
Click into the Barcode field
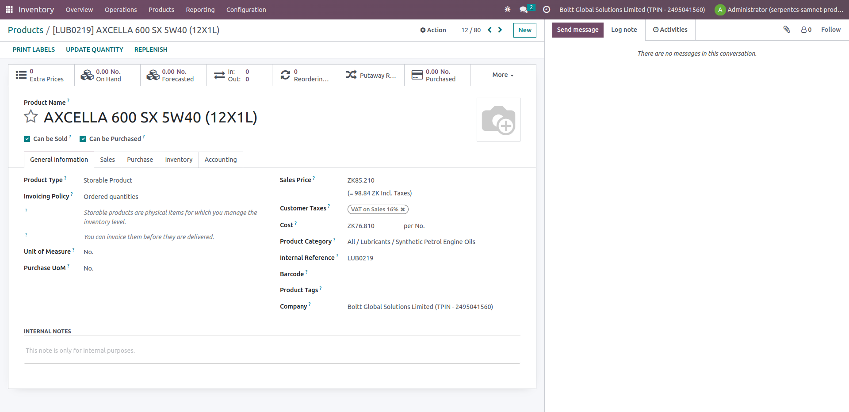click(x=433, y=274)
